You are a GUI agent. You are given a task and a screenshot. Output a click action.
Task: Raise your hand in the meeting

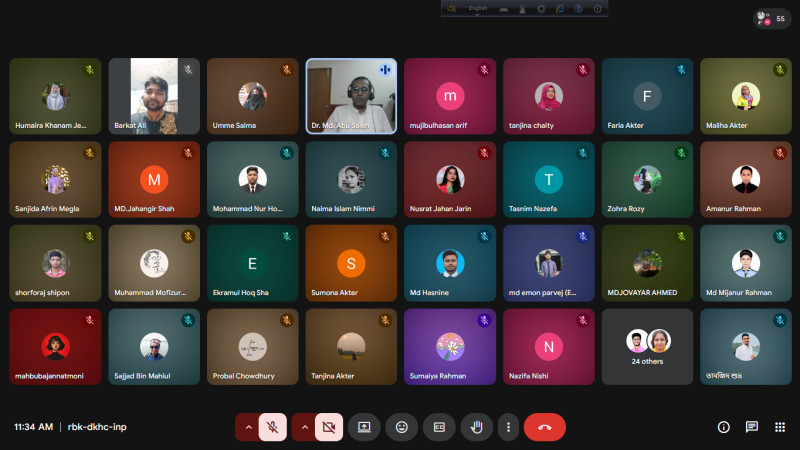[477, 427]
